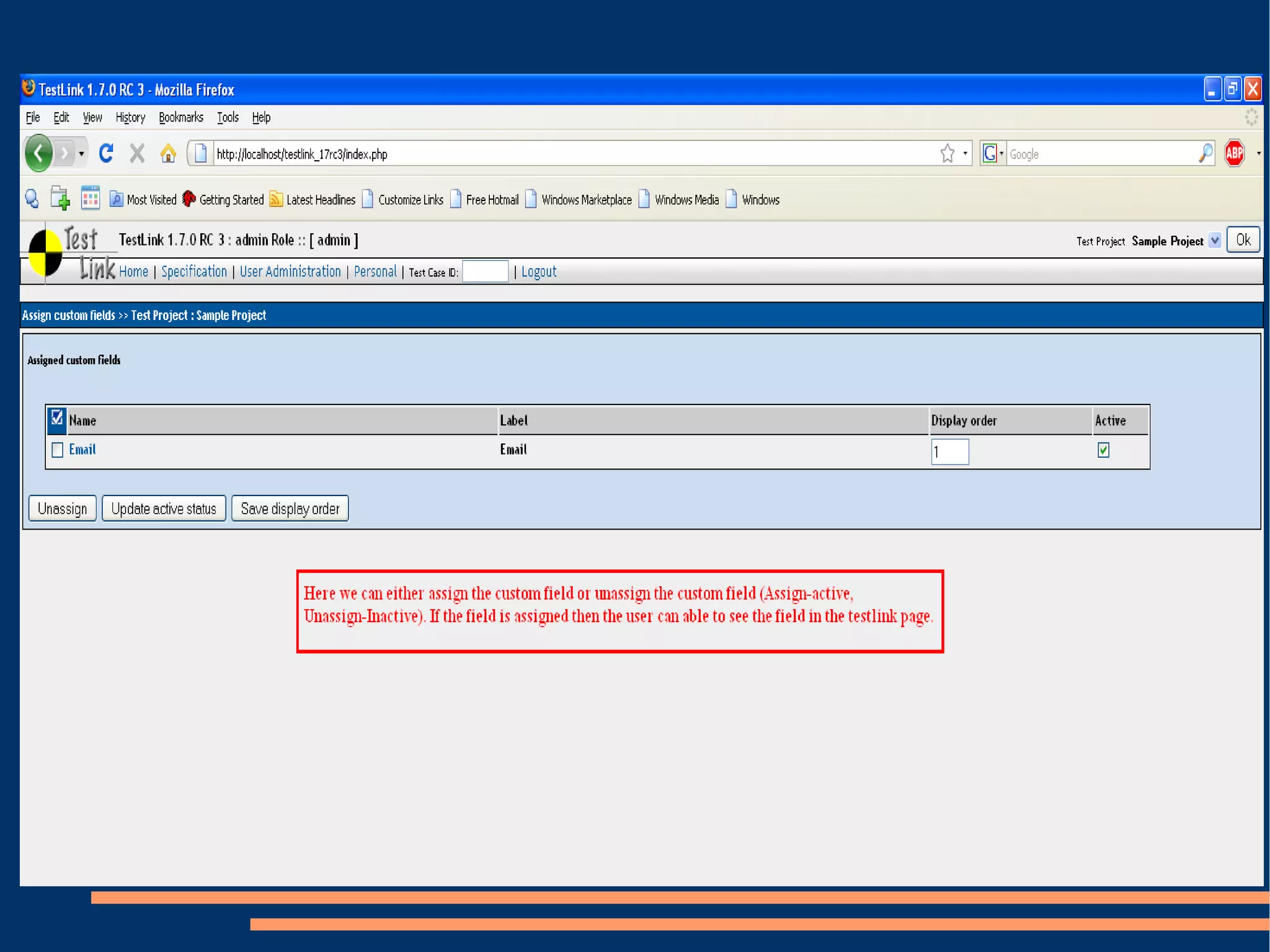Screen dimensions: 1270x952
Task: Open the Latest Headlines feed bookmark
Action: click(x=313, y=200)
